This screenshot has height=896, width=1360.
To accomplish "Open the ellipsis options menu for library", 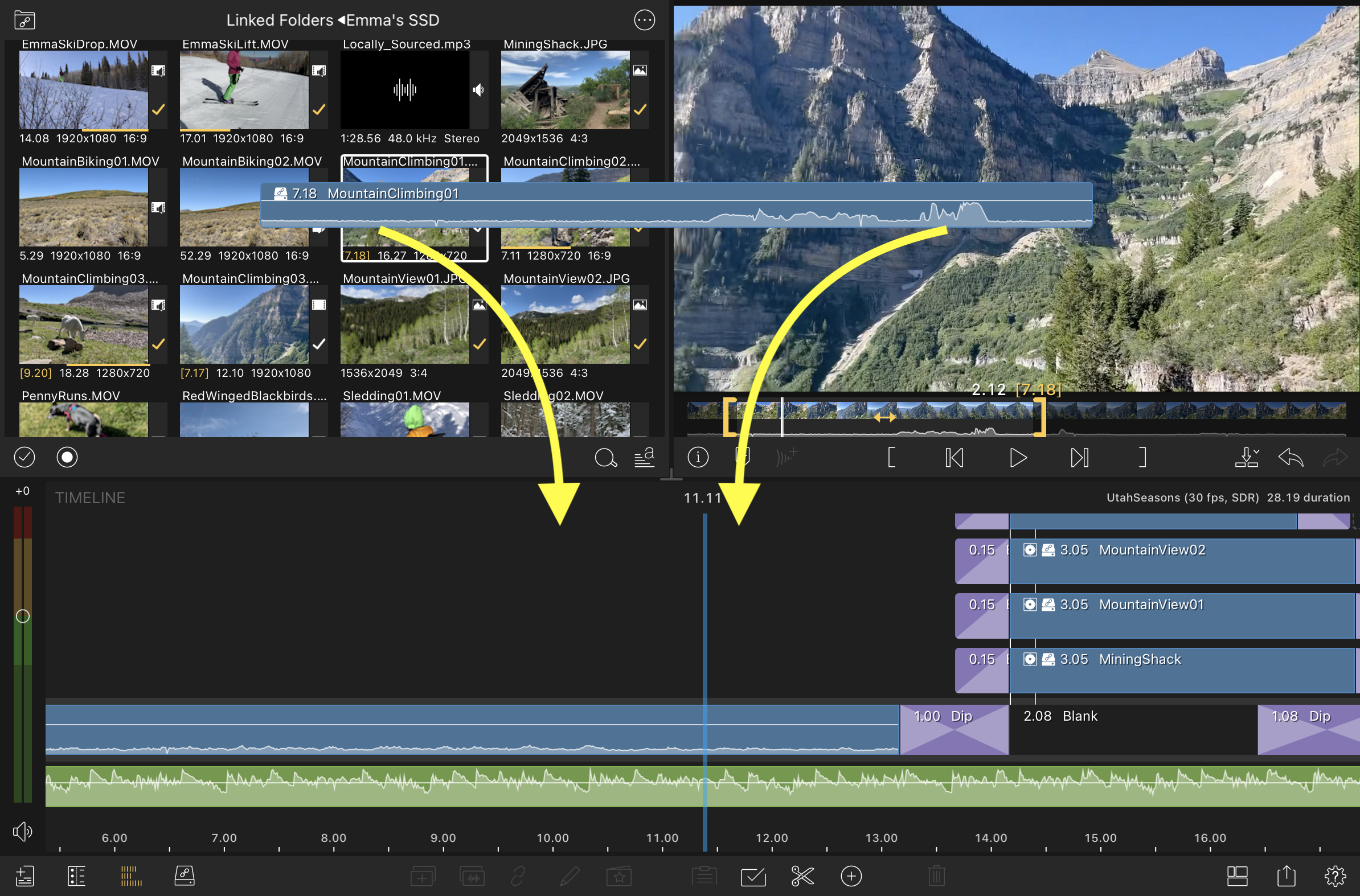I will 644,20.
